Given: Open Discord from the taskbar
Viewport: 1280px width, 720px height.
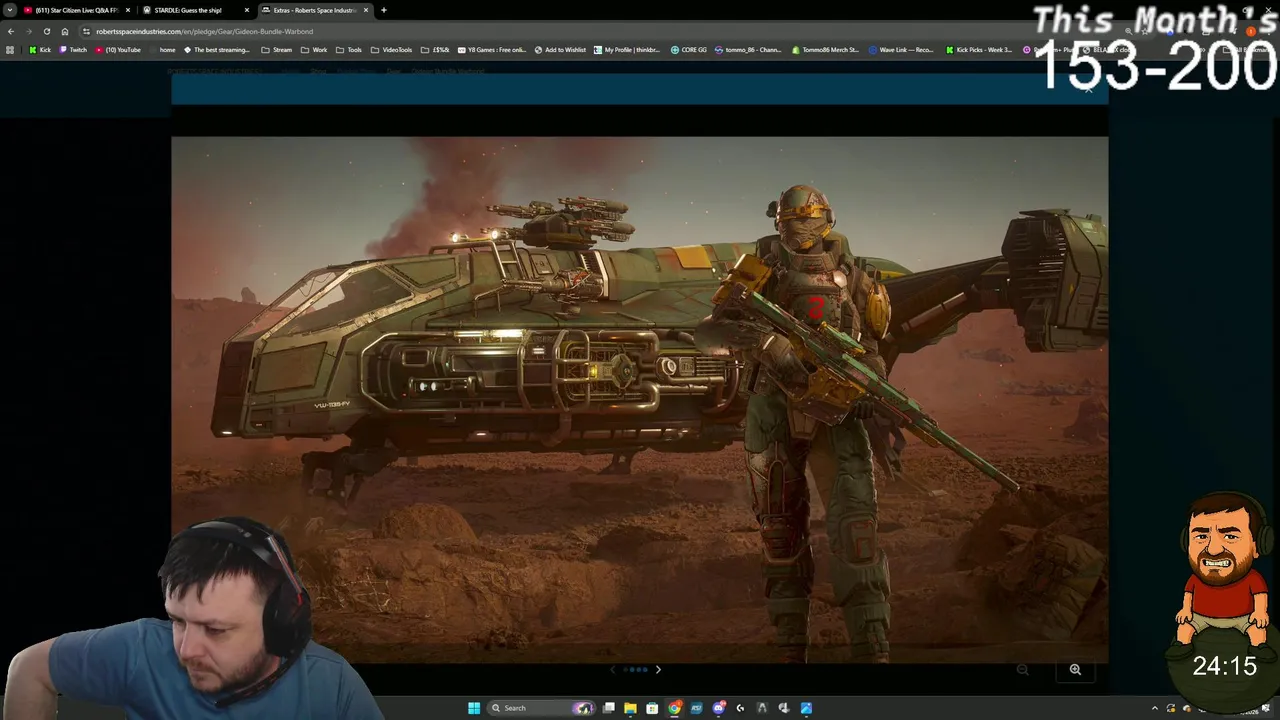Looking at the screenshot, I should tap(718, 708).
